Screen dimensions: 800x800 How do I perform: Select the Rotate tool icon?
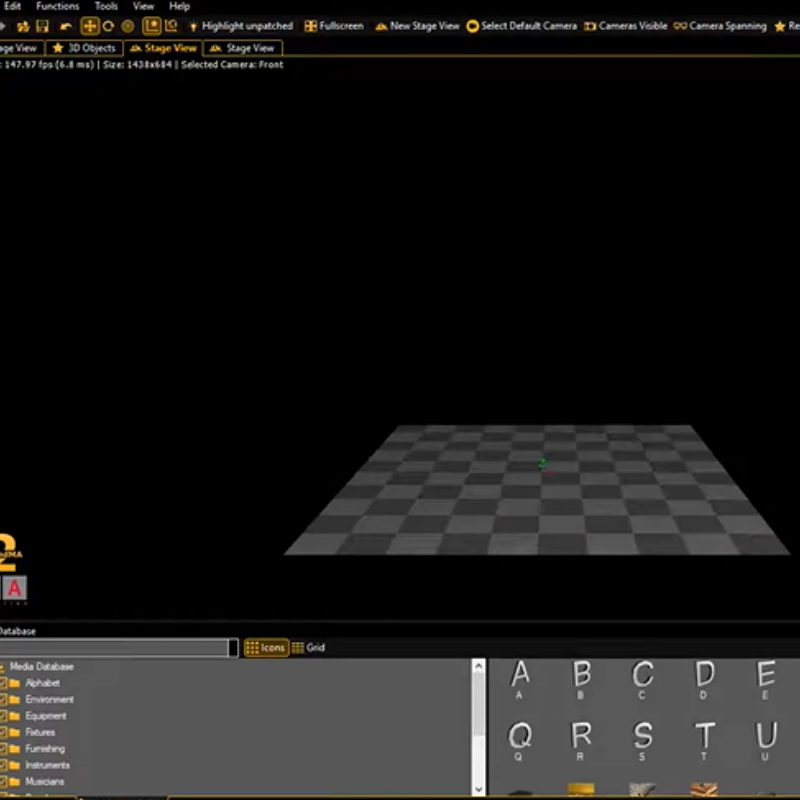click(108, 26)
